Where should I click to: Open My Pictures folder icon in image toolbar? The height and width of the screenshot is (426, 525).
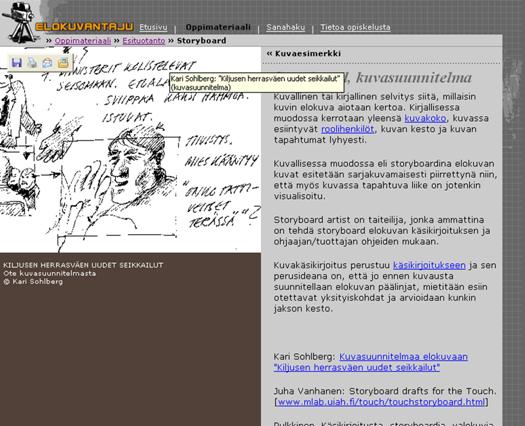coord(63,63)
